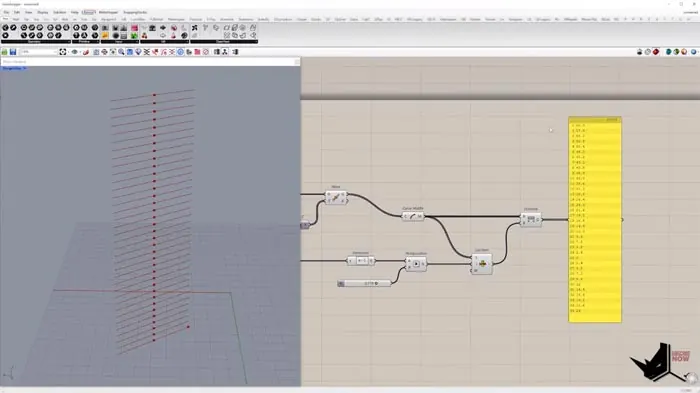Pick the pink Colour Swatch input icon
The height and width of the screenshot is (393, 700).
[134, 28]
